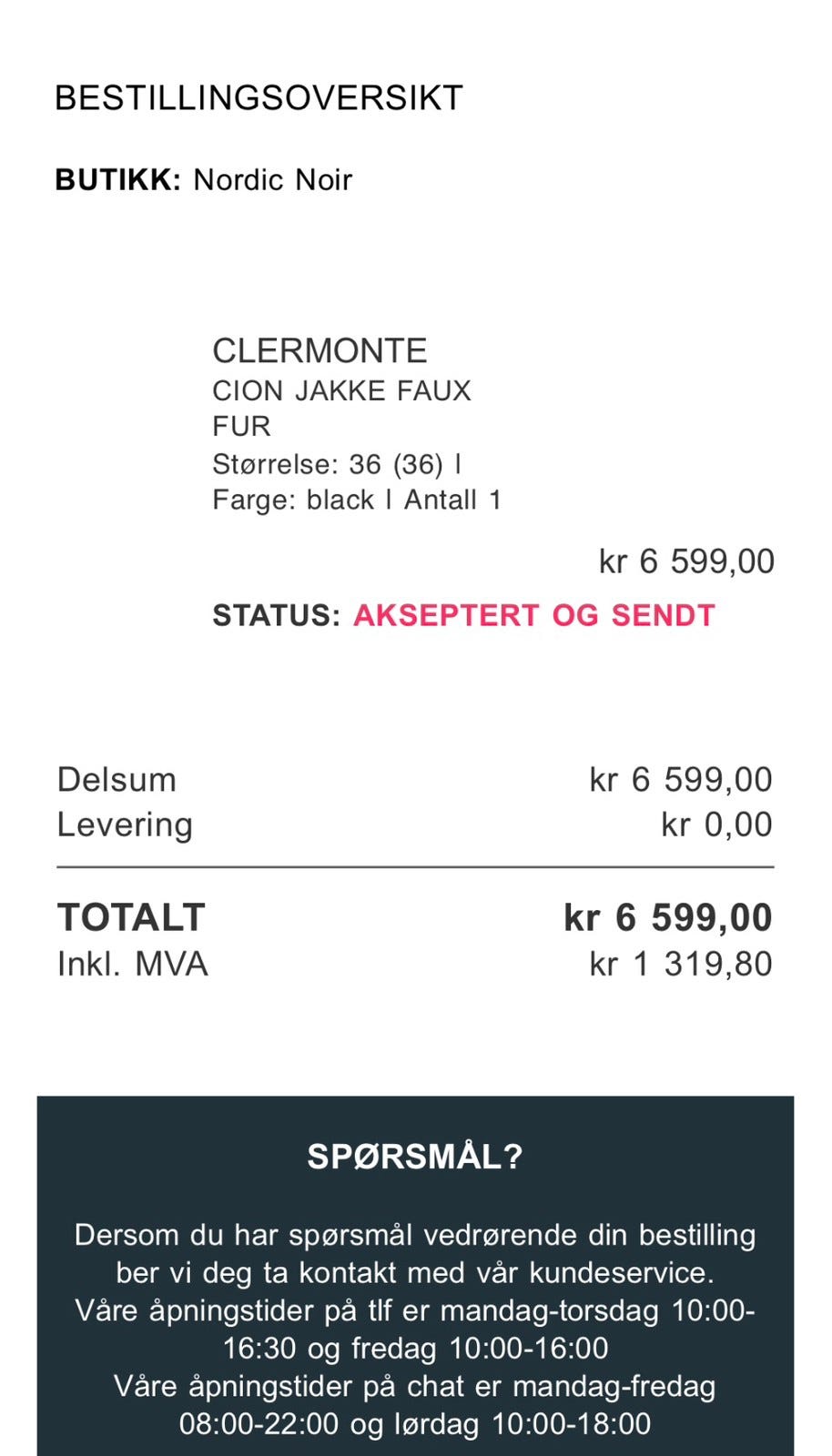Click the STATUS label

coord(276,615)
